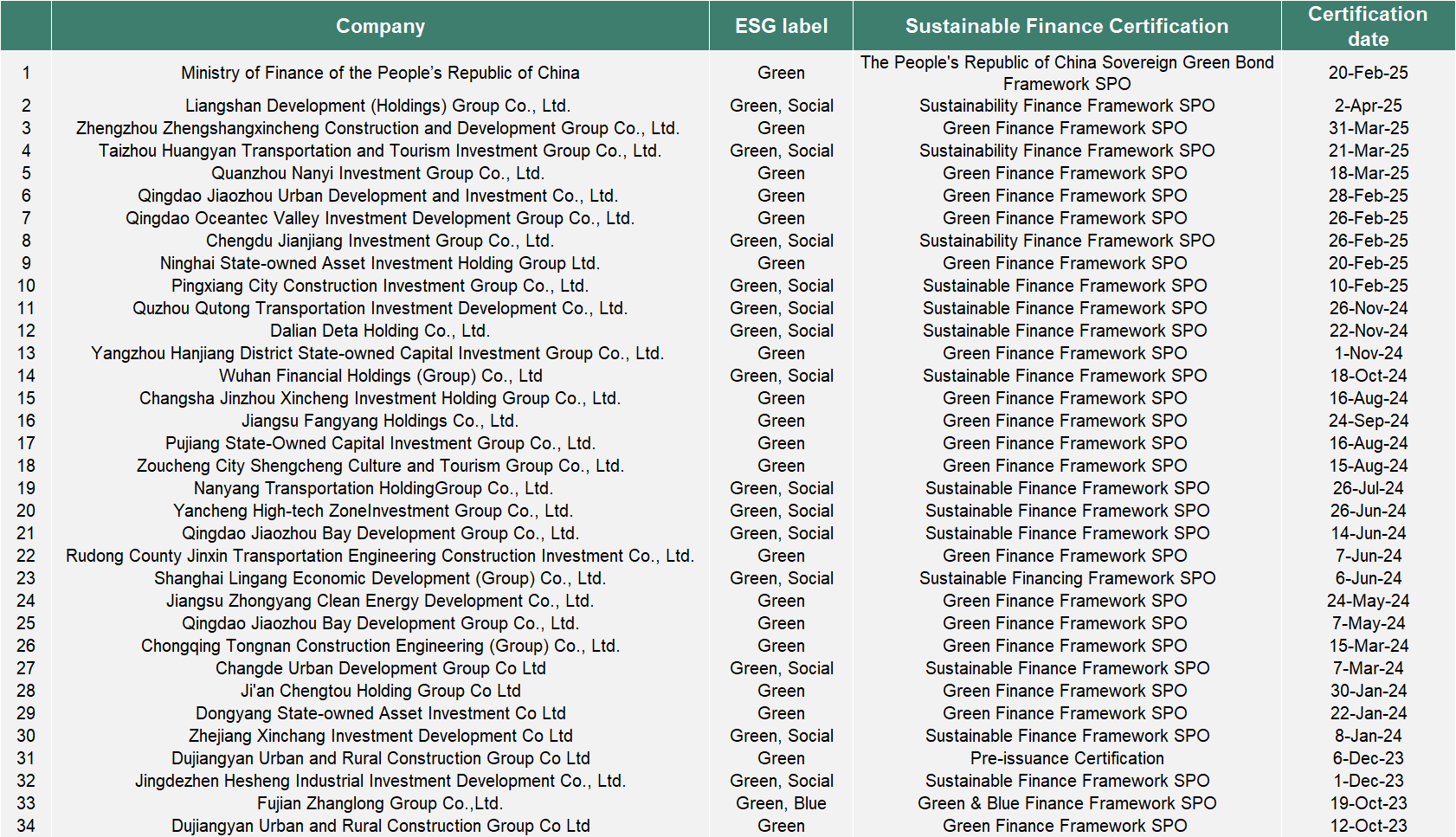Click the date 24-May-24

pos(1368,601)
